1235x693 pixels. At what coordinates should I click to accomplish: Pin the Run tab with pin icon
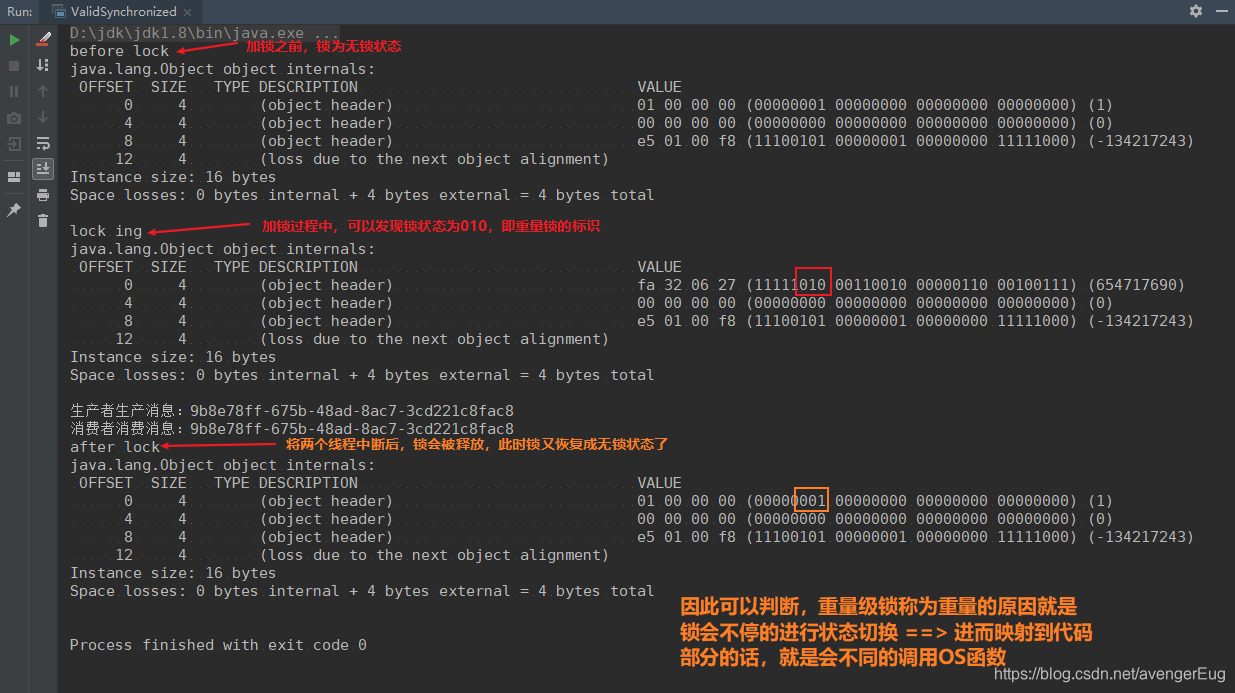tap(14, 210)
